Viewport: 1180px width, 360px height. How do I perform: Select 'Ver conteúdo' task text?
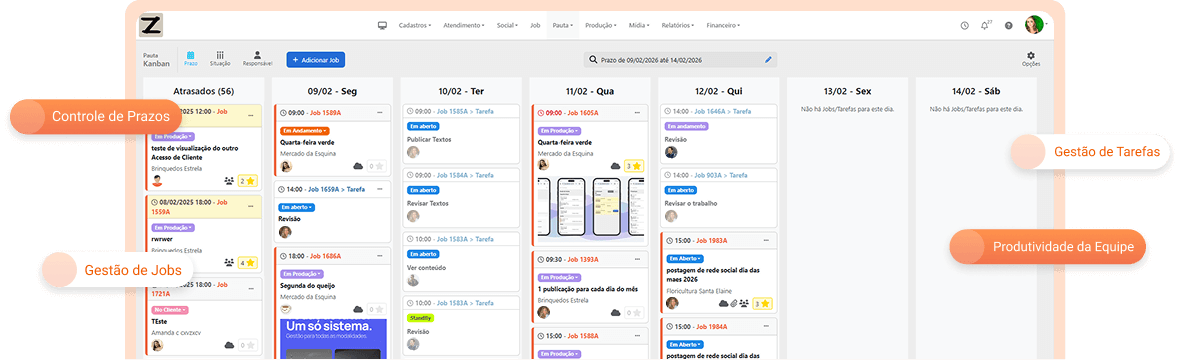coord(427,267)
